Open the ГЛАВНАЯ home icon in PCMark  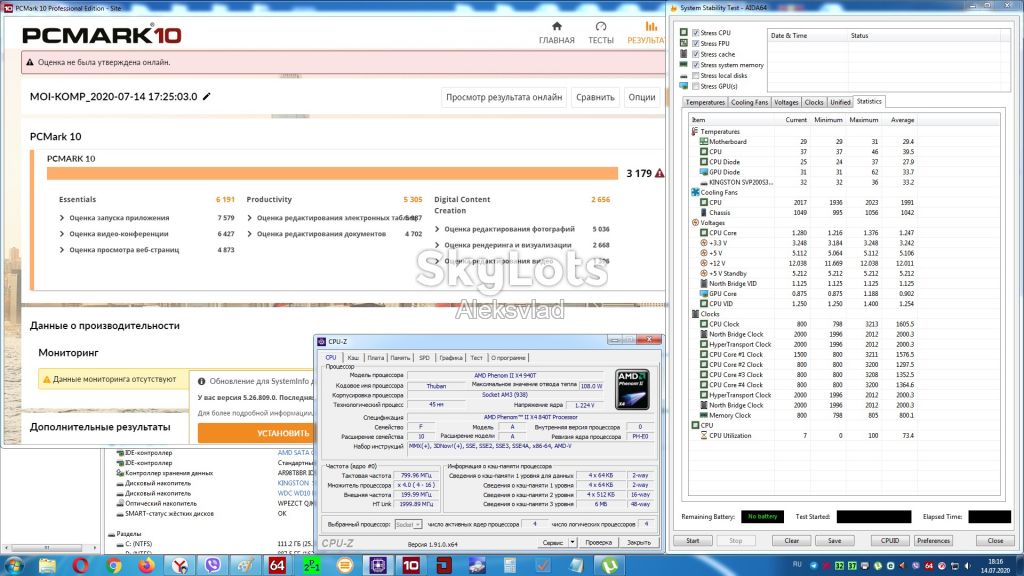coord(556,26)
